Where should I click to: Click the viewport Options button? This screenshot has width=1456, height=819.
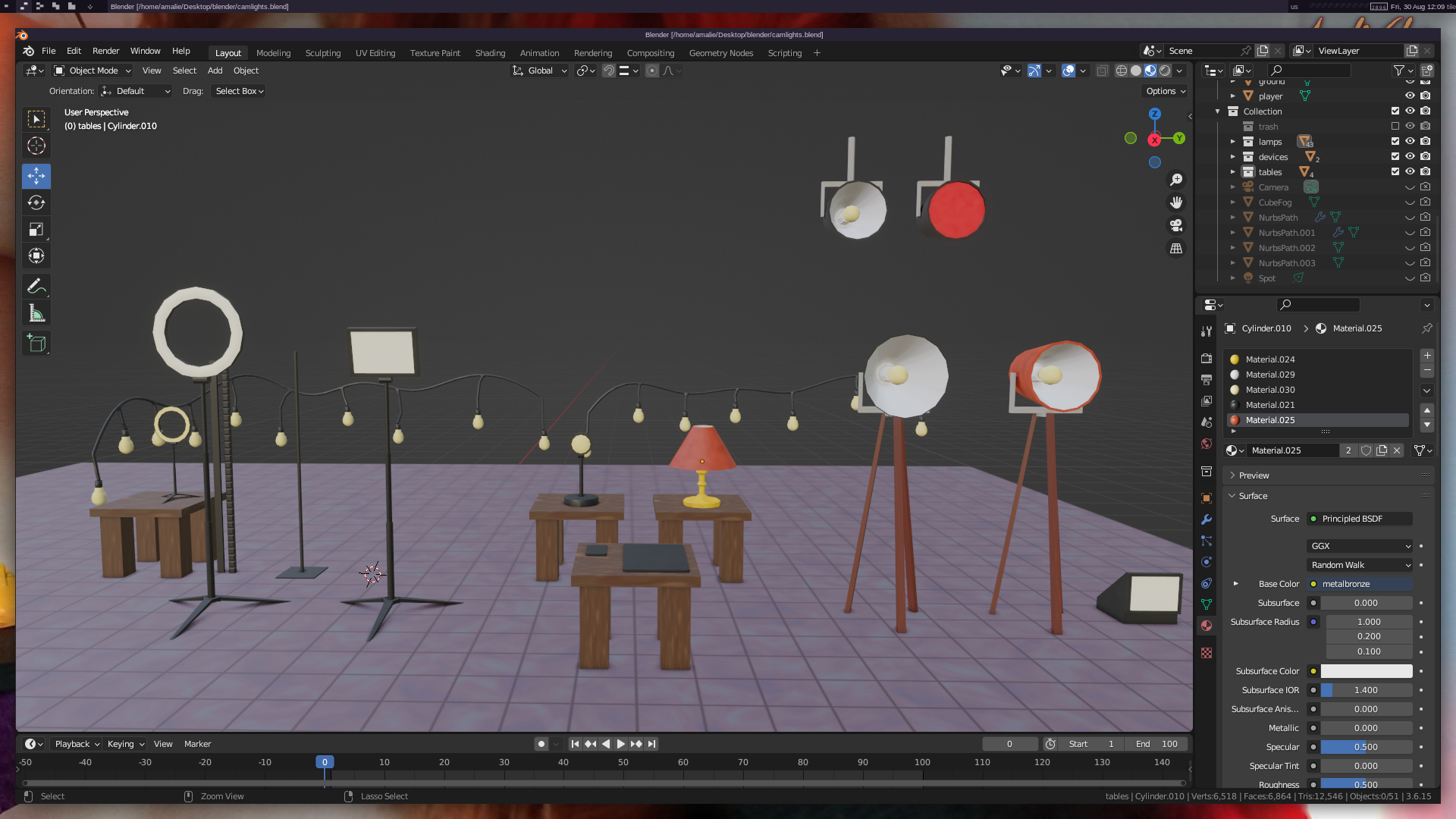click(1166, 91)
